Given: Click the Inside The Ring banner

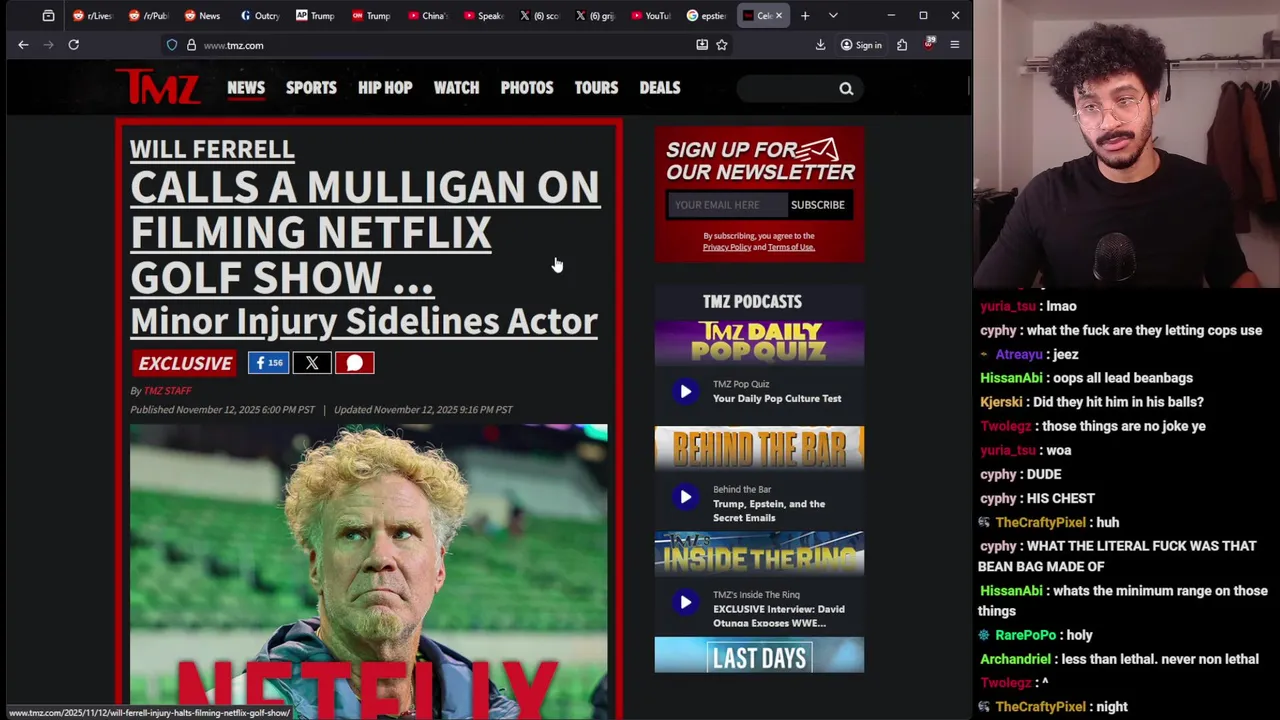Looking at the screenshot, I should pyautogui.click(x=759, y=554).
